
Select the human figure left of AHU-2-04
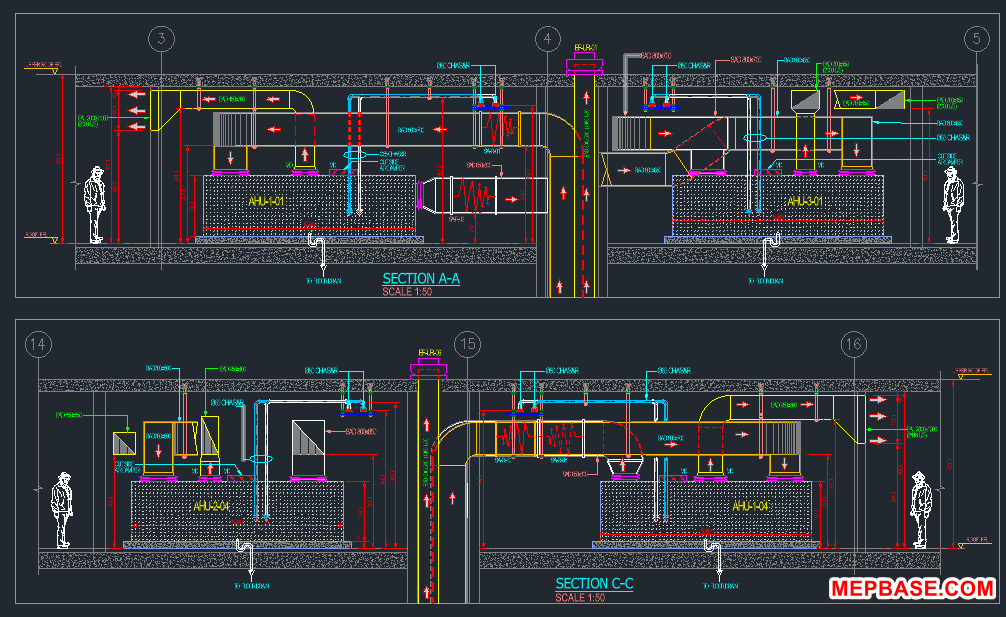pos(63,510)
